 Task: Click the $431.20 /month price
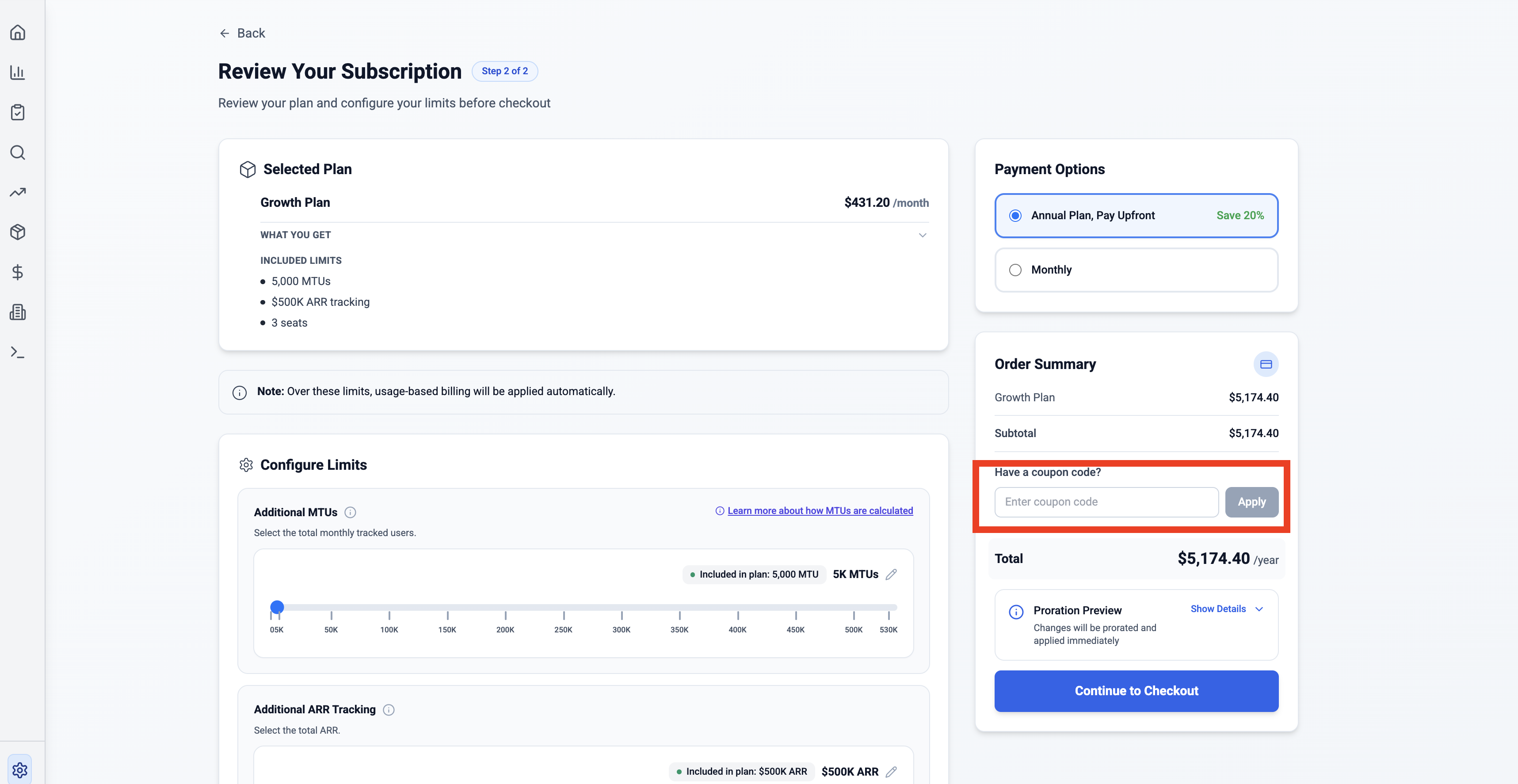tap(886, 202)
